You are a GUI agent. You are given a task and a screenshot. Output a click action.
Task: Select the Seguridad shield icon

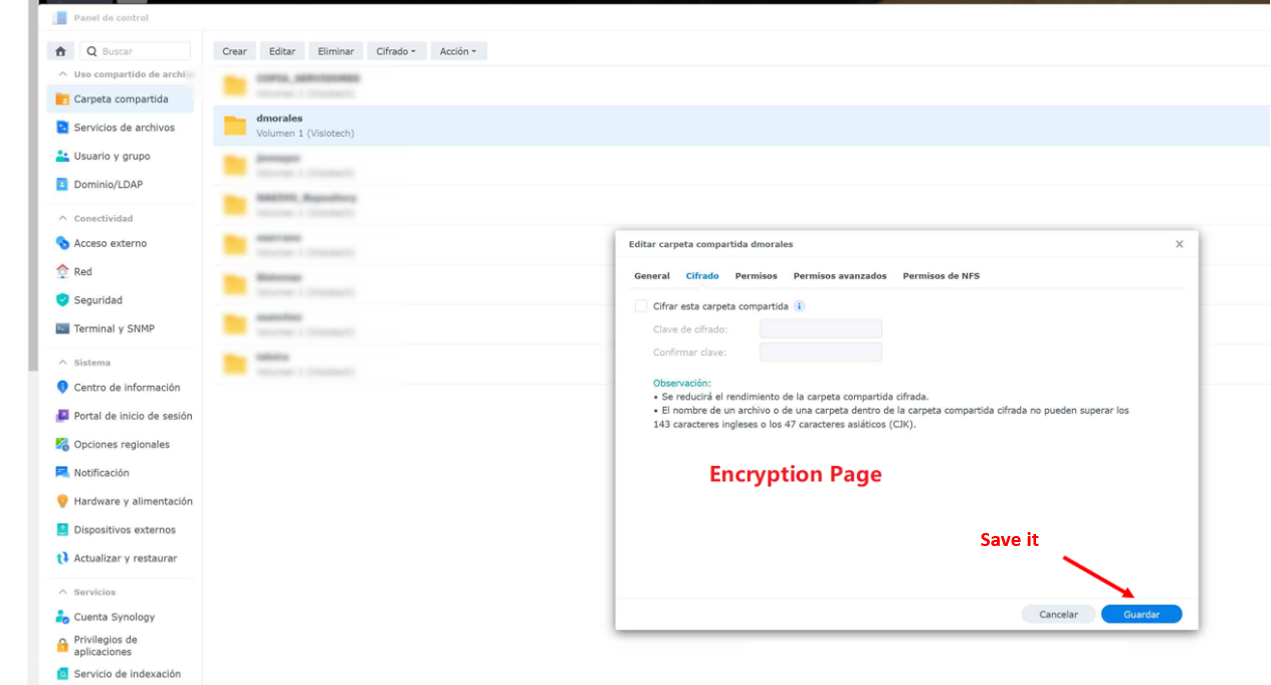click(x=62, y=300)
